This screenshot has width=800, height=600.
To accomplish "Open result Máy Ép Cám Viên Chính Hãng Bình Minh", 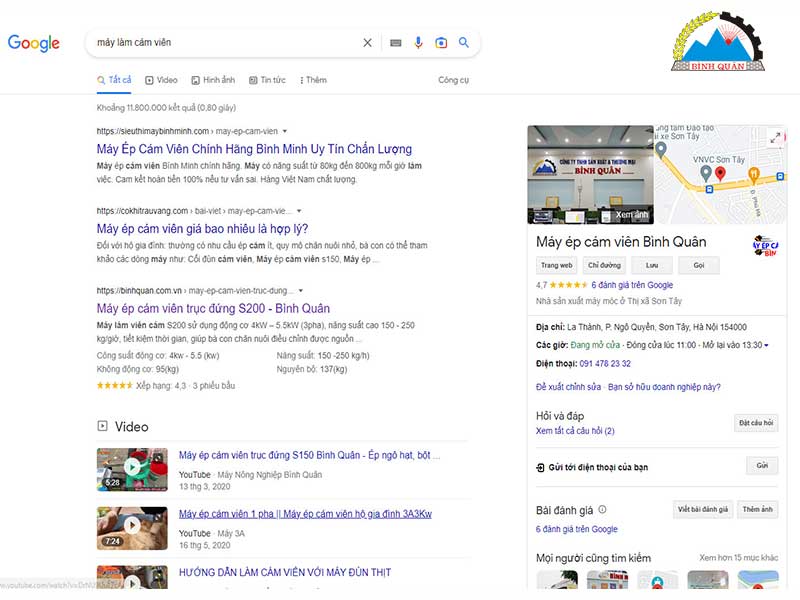I will point(254,149).
